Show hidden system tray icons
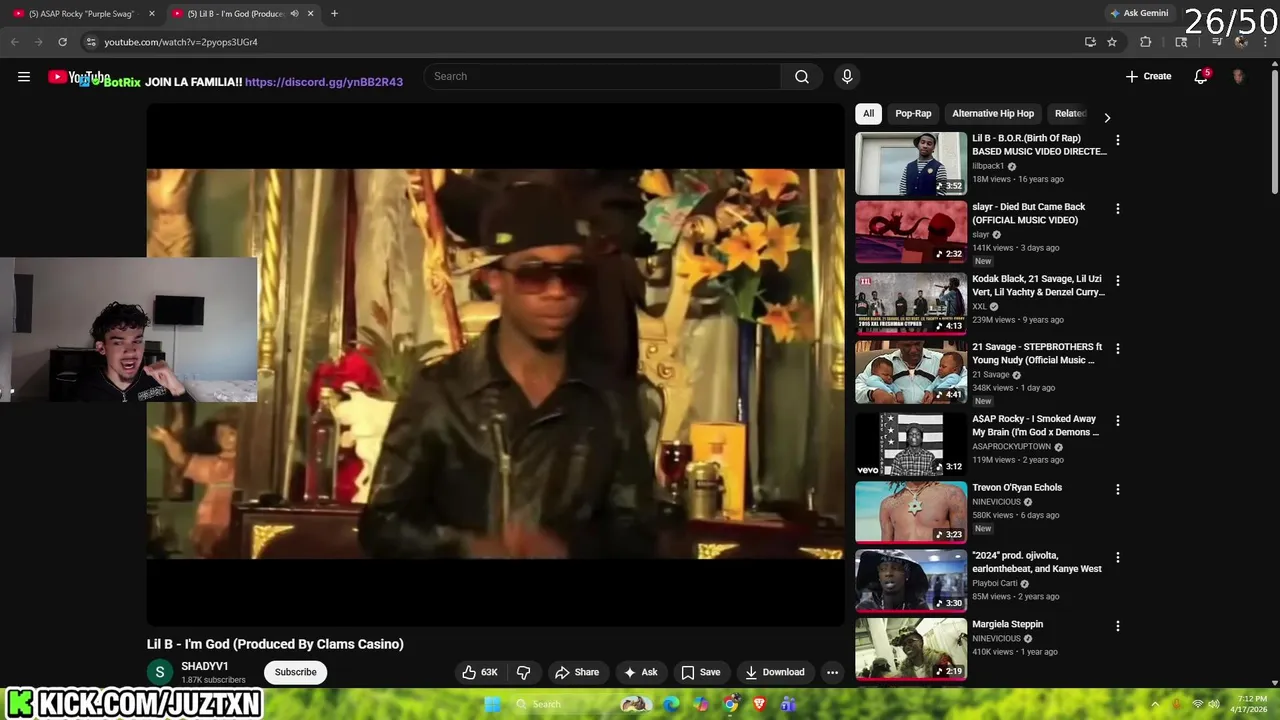 pos(1155,704)
